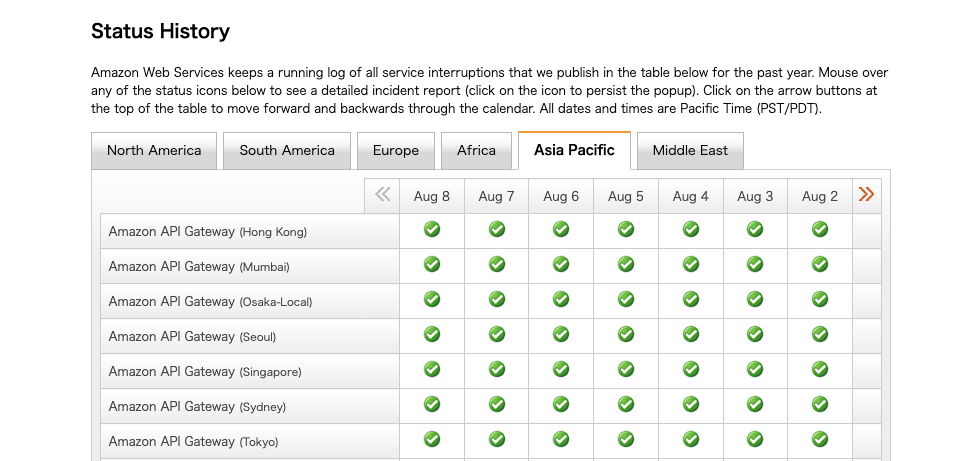Click Singapore status icon for Aug 4

tap(691, 369)
